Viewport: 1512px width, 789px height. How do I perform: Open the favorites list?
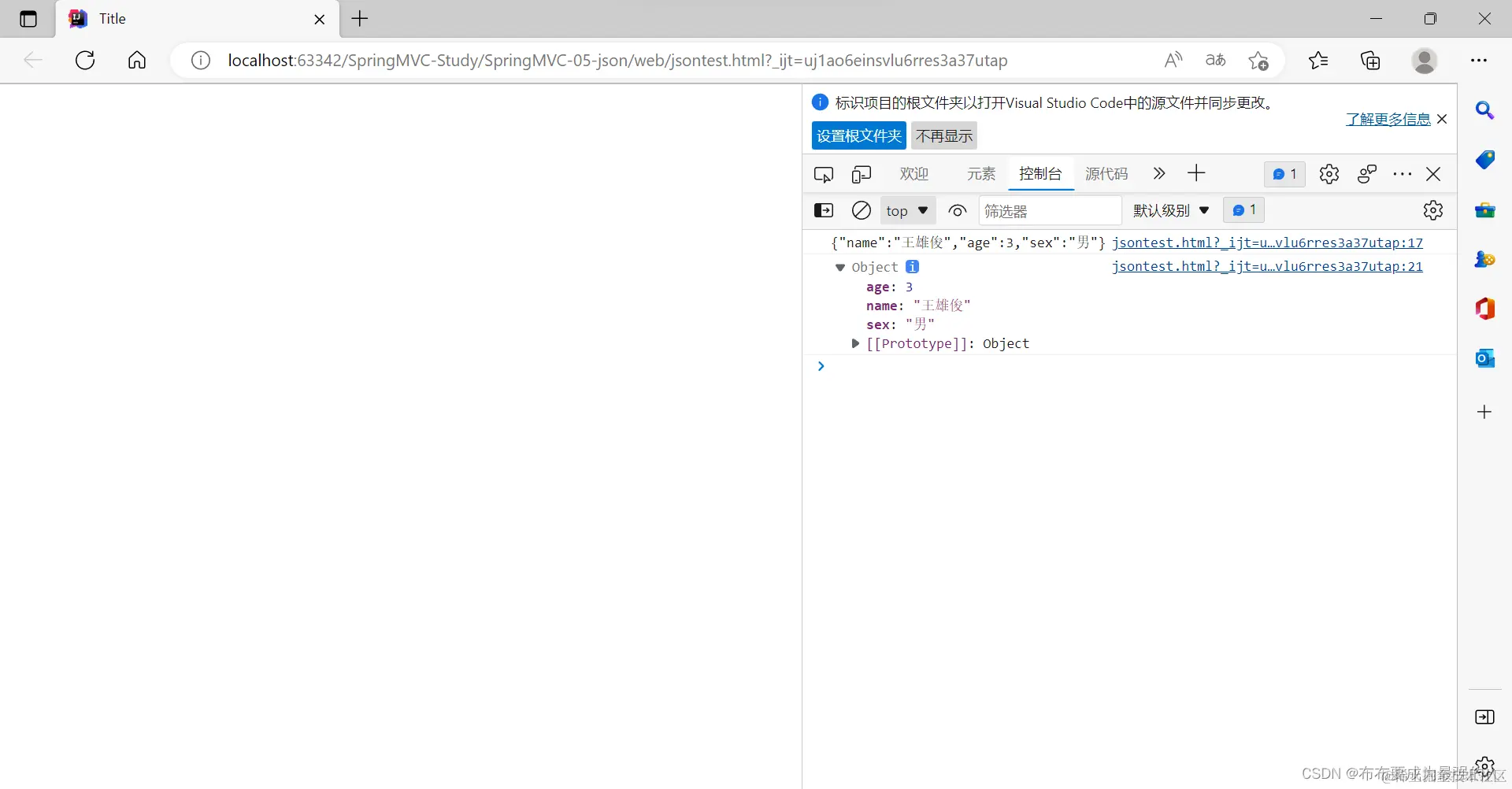(1318, 60)
